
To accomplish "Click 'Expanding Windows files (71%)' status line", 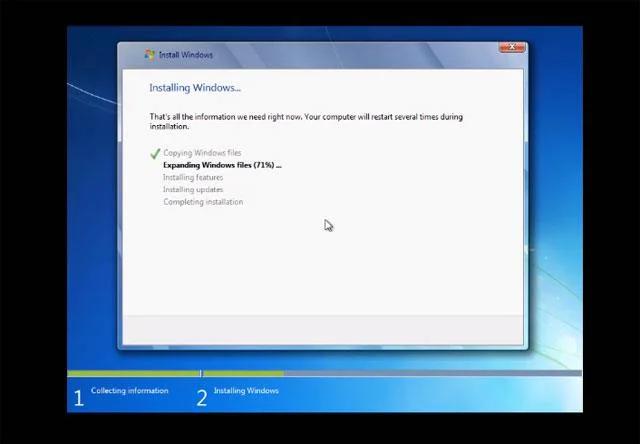I will pyautogui.click(x=222, y=165).
